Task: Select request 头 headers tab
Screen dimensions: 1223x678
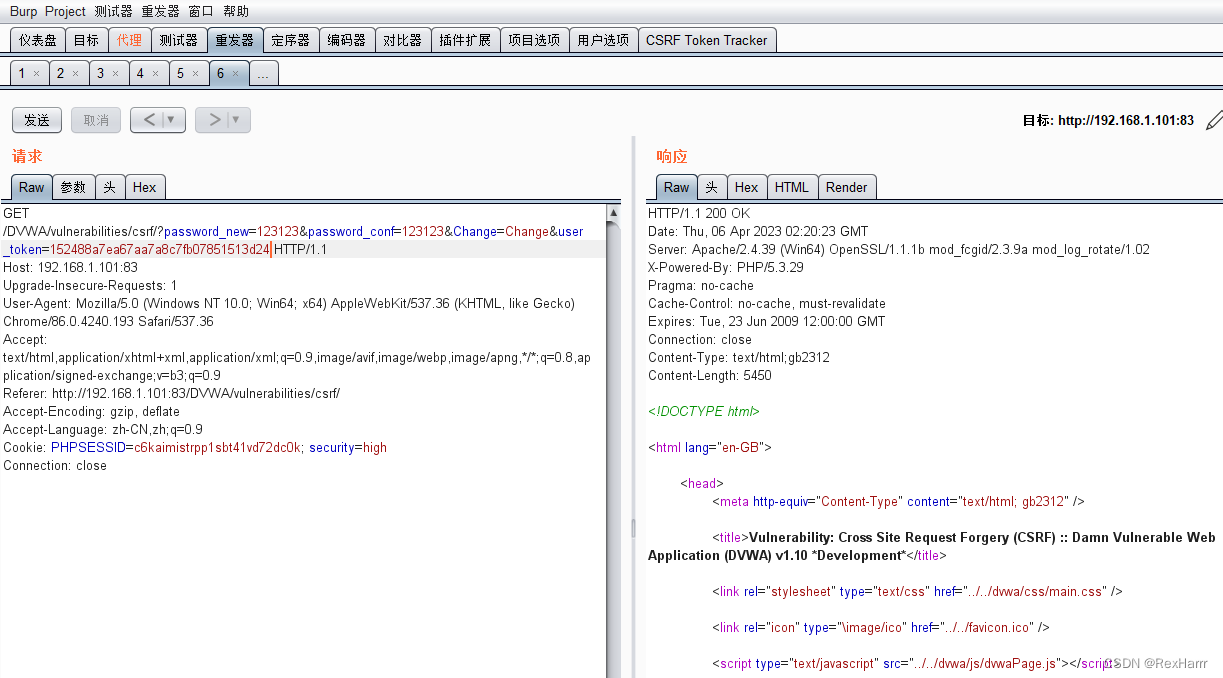Action: (110, 187)
